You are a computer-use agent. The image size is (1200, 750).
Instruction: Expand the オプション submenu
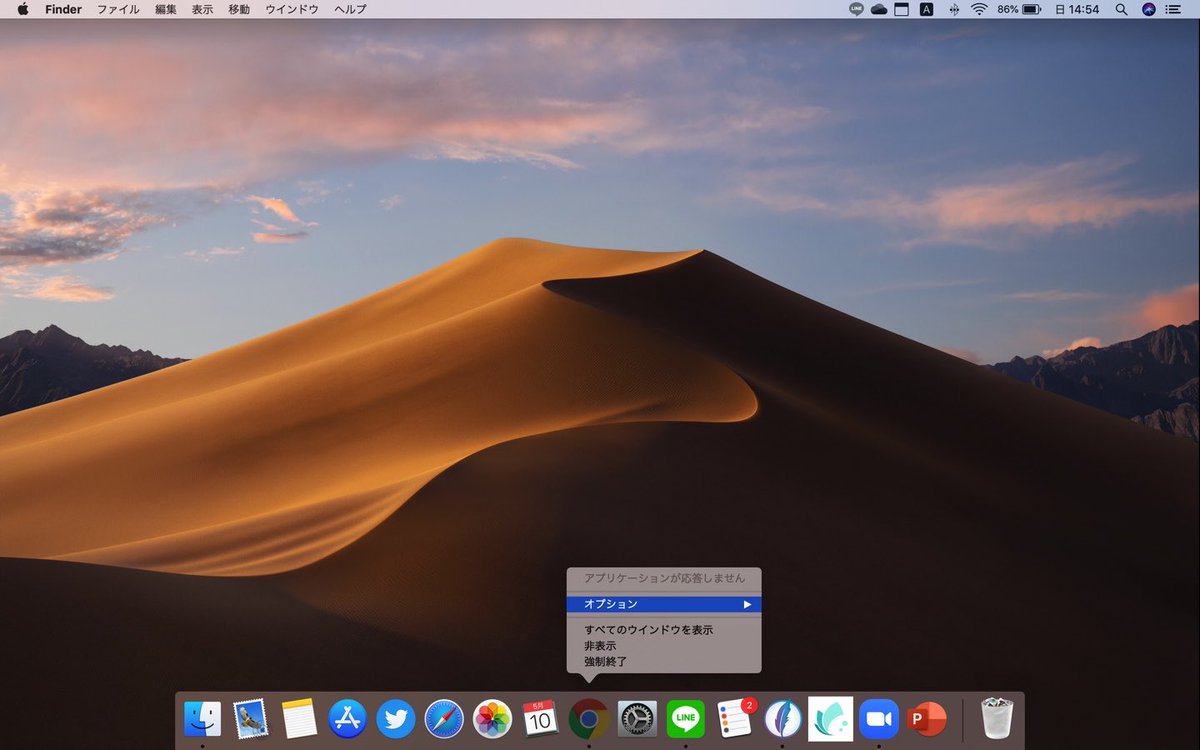tap(664, 604)
